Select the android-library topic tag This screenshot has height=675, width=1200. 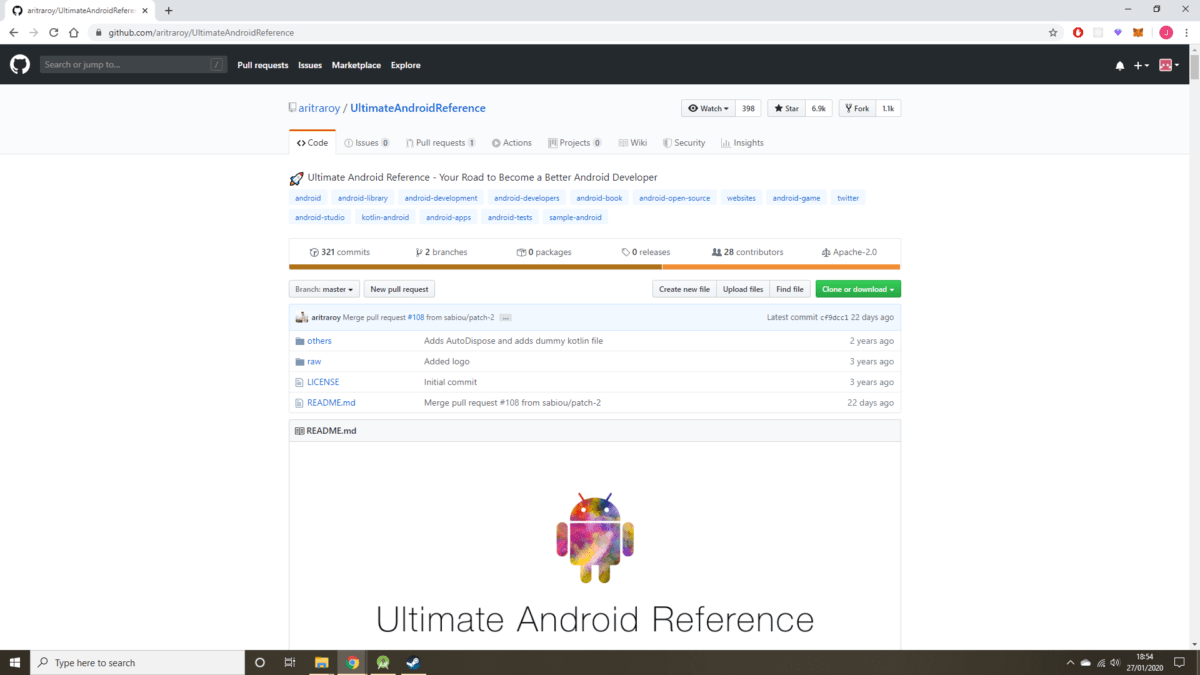[362, 197]
